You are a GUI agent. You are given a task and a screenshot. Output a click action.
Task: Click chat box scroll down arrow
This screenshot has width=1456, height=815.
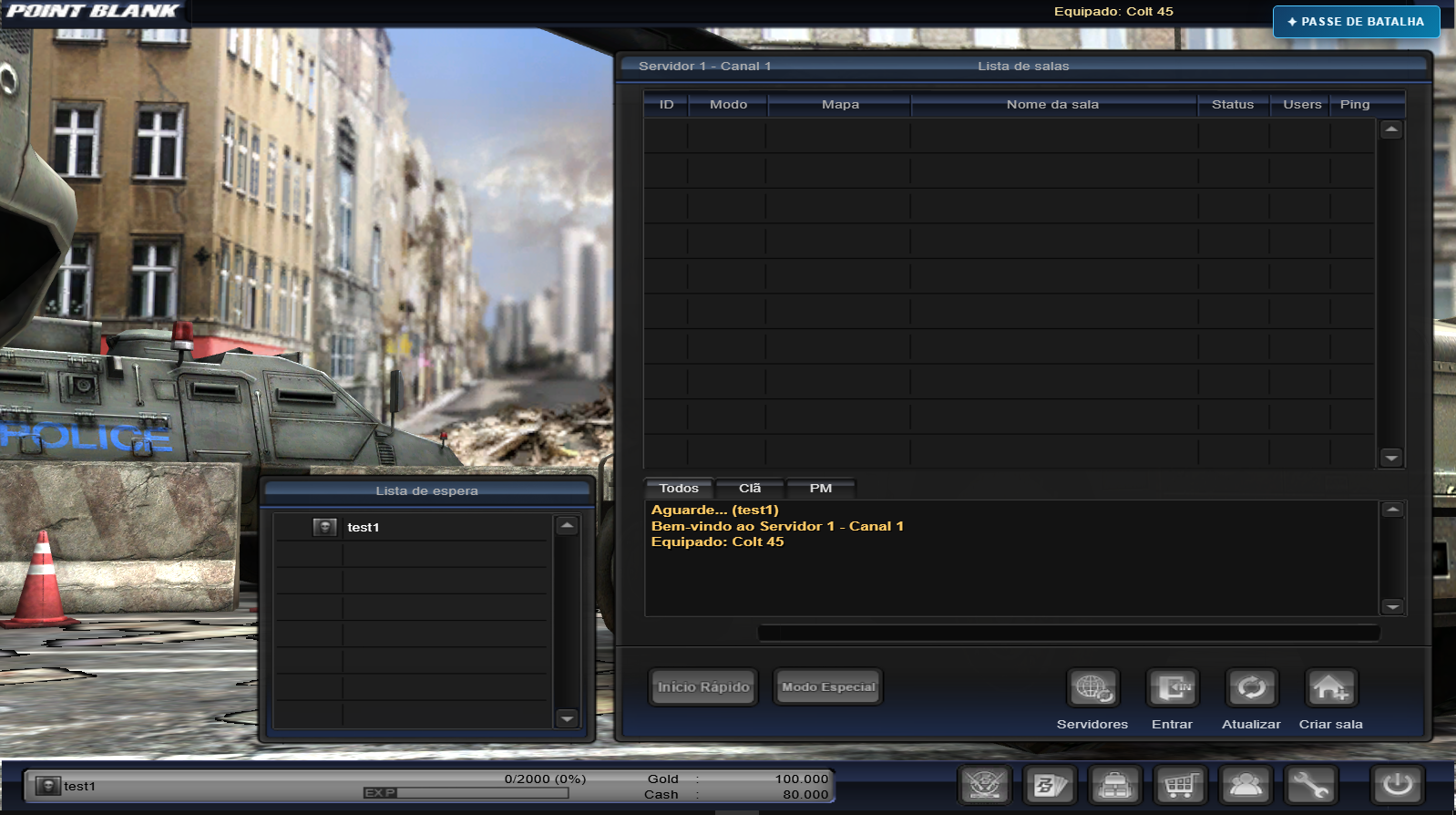1392,606
